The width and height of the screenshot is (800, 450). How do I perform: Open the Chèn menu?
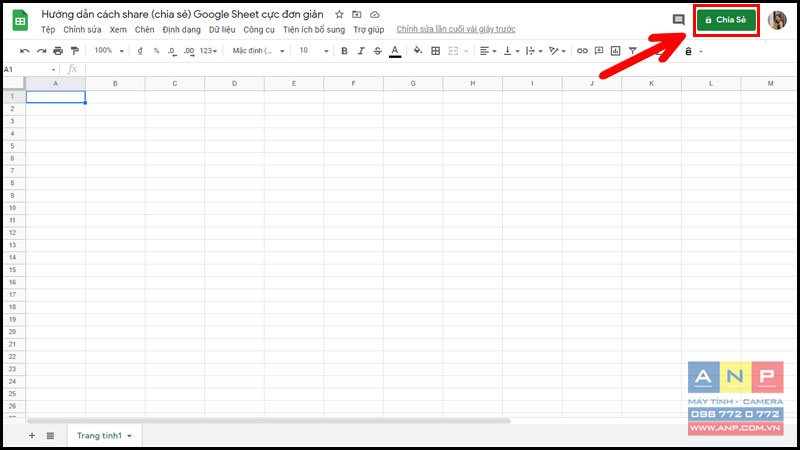point(144,30)
